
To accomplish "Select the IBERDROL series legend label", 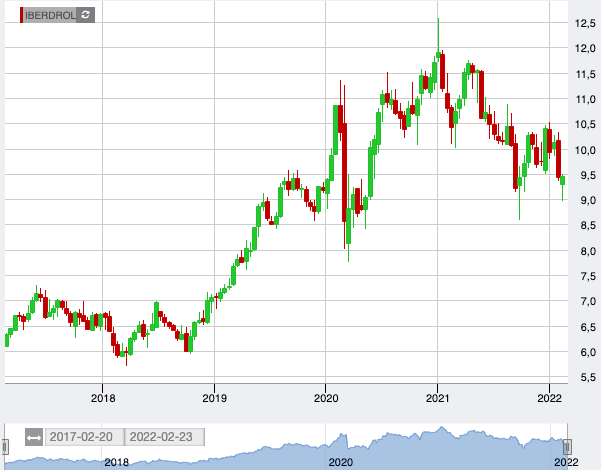I will [x=50, y=15].
